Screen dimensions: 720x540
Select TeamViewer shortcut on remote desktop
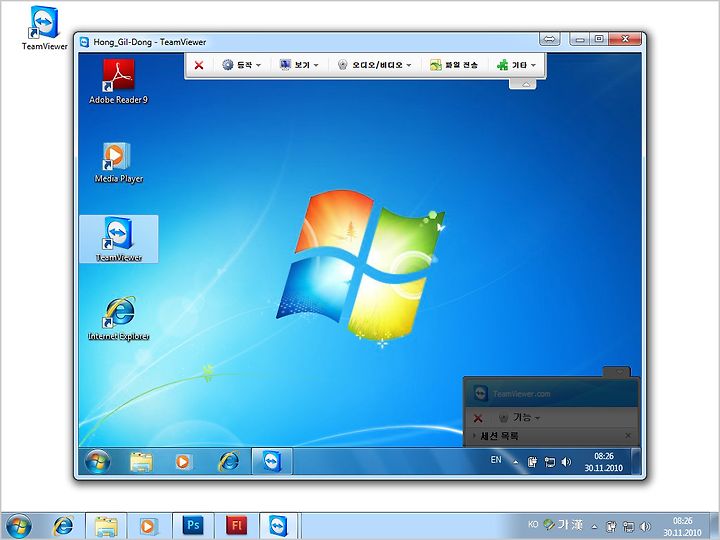click(118, 239)
